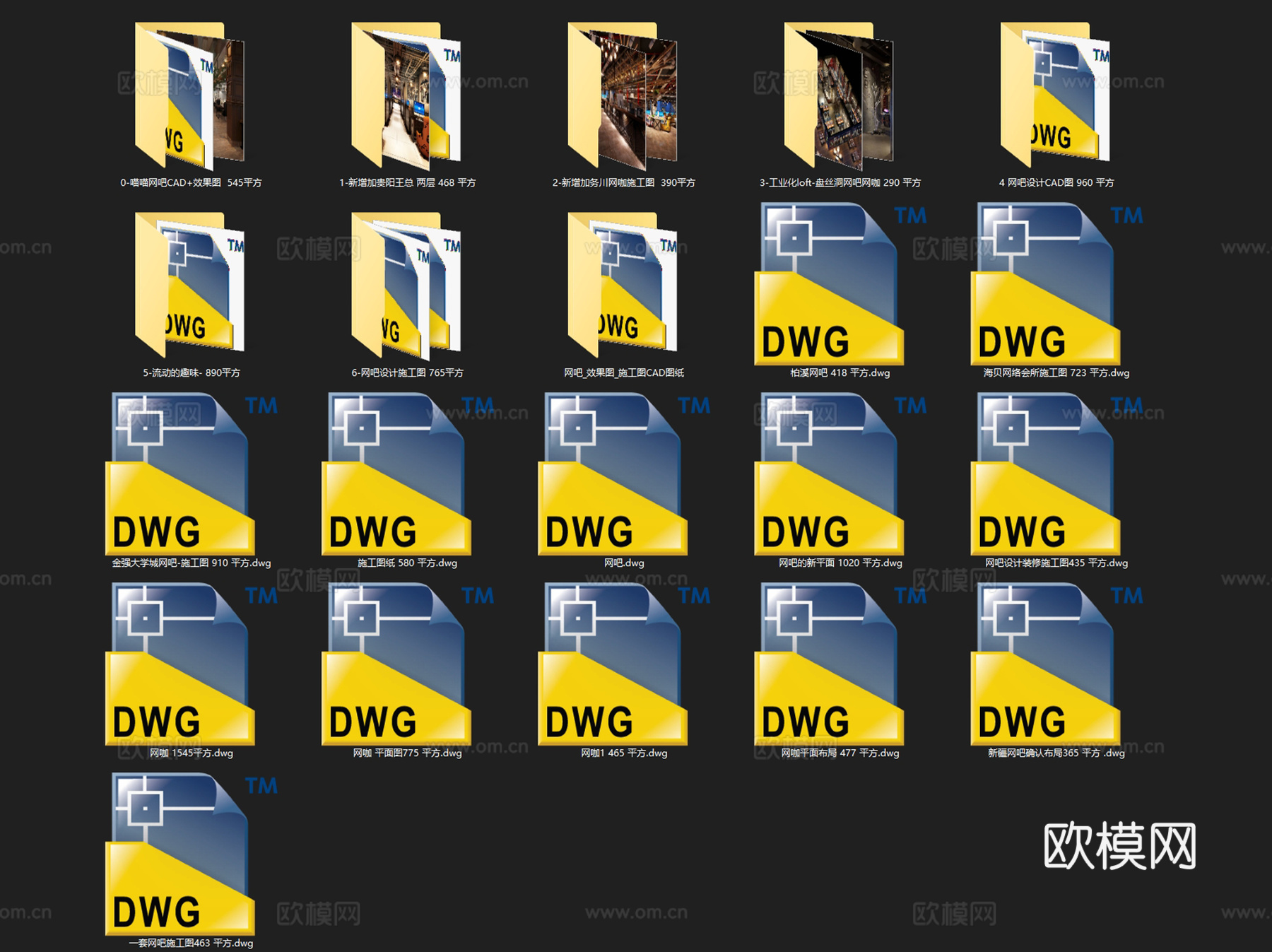Click the file name "新疆网吧确认布局365 平方 .dwg"
This screenshot has width=1272, height=952.
(1056, 753)
